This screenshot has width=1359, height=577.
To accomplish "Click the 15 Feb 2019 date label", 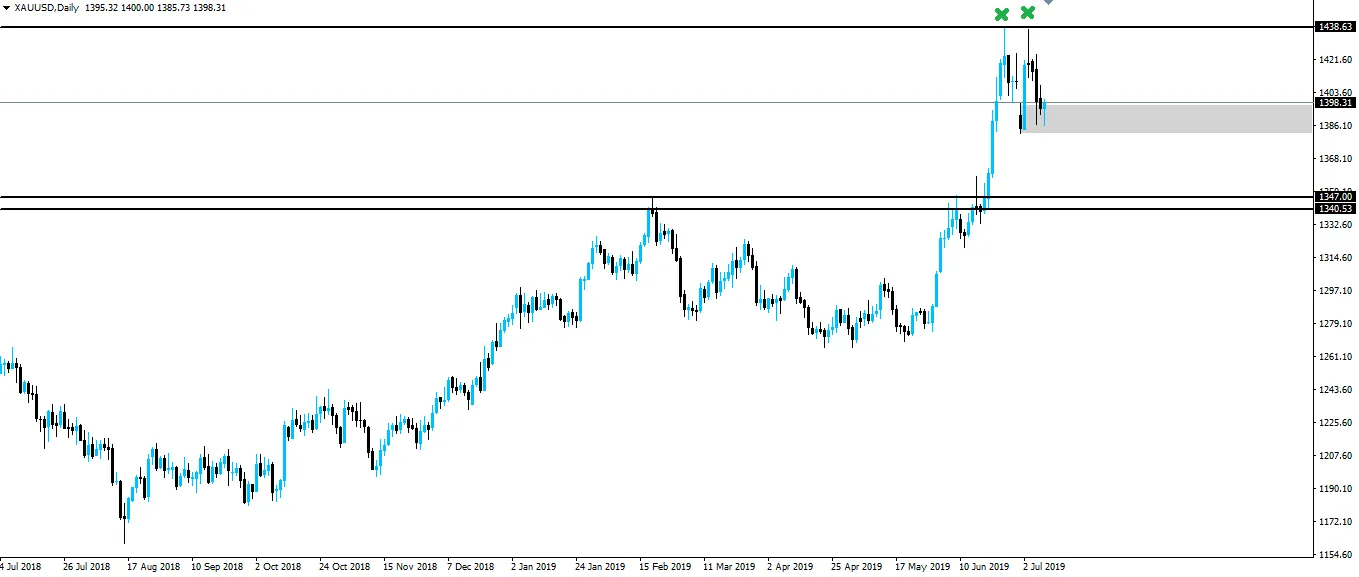I will pyautogui.click(x=665, y=566).
